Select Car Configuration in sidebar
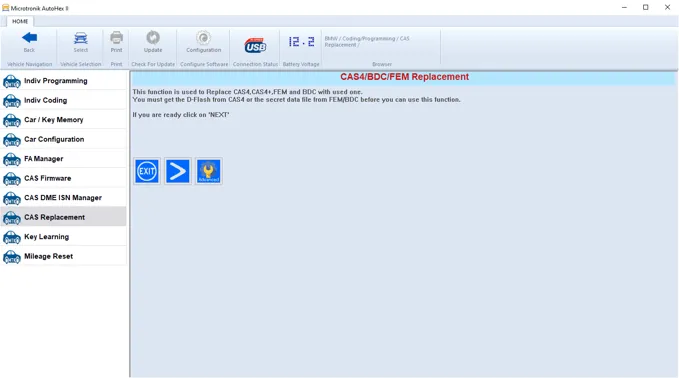 click(x=64, y=139)
